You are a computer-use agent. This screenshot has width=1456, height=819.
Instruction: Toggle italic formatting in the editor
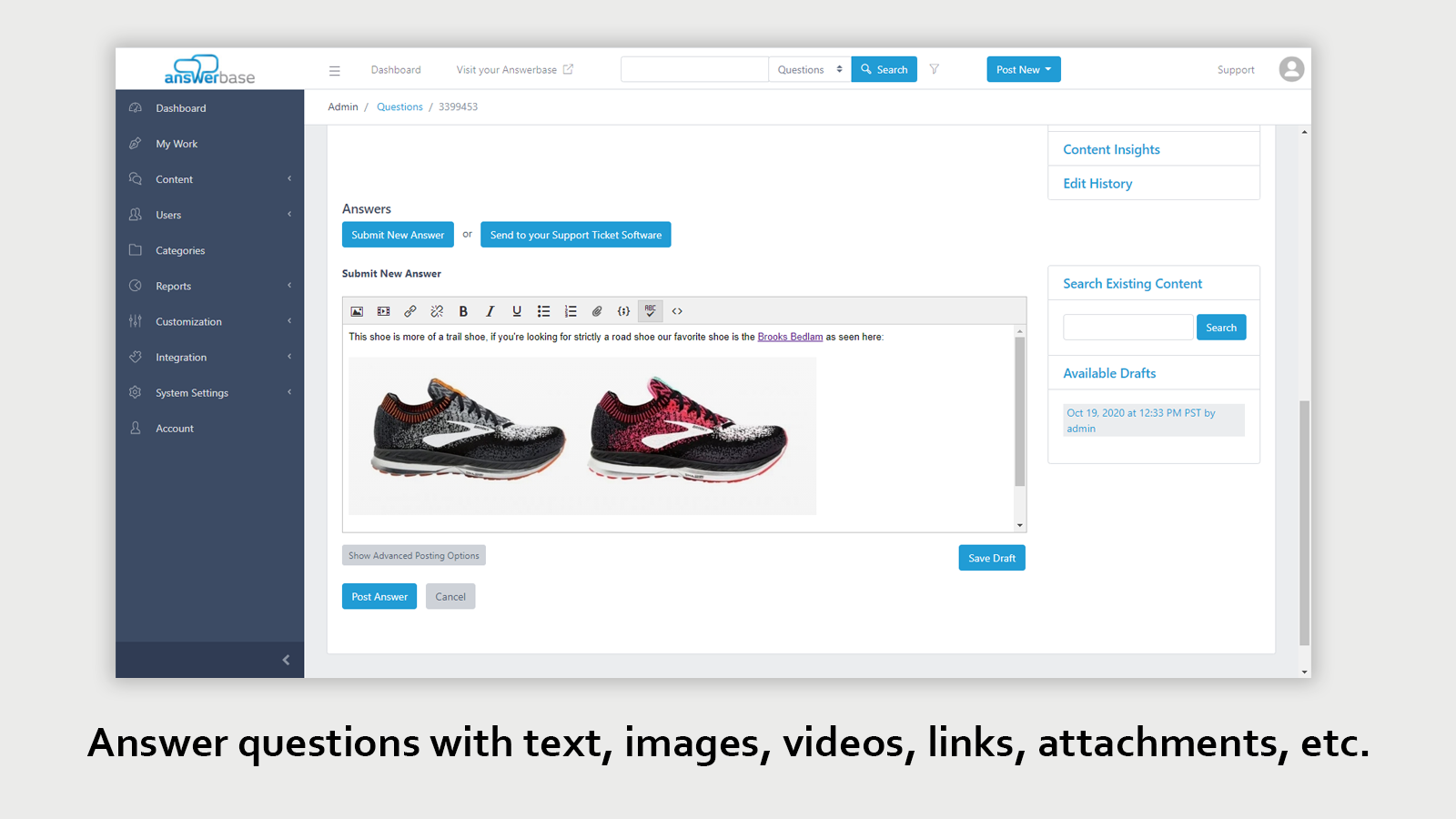click(490, 310)
